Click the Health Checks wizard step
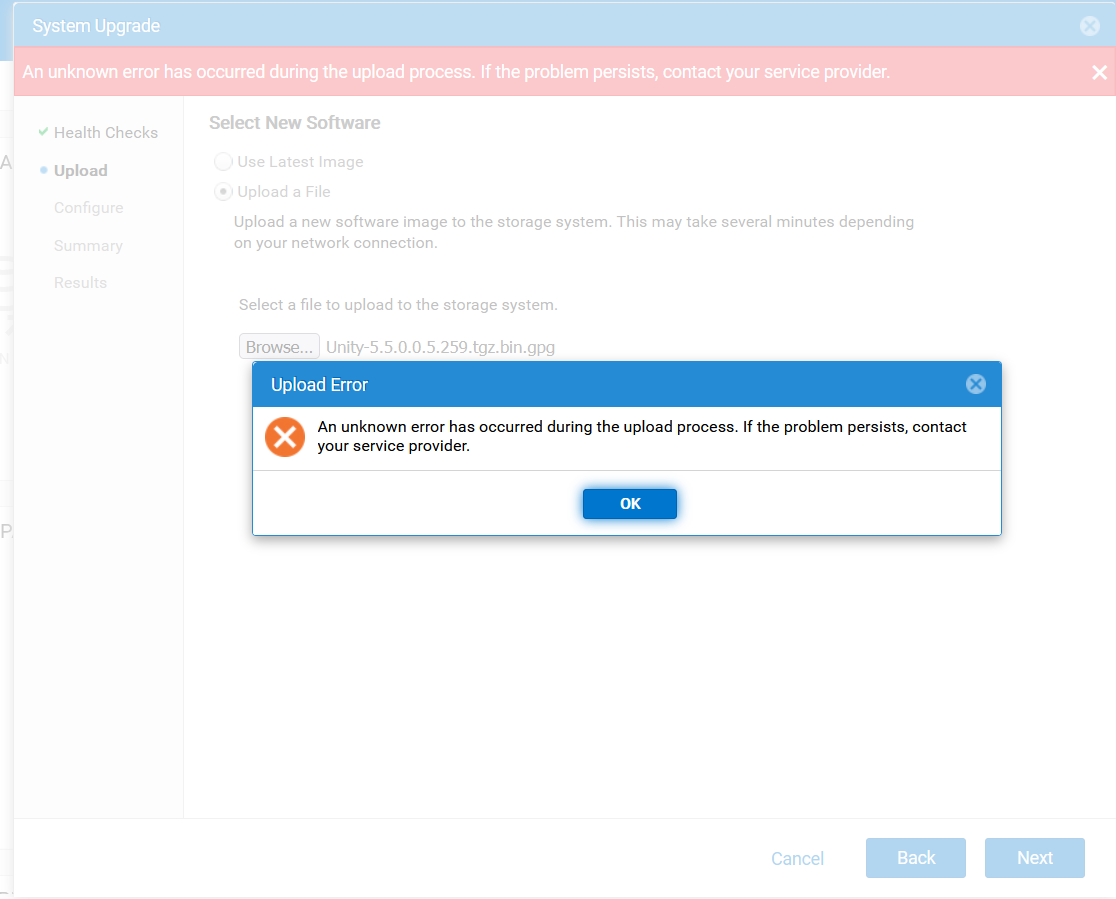Screen dimensions: 1116x899 pos(107,131)
